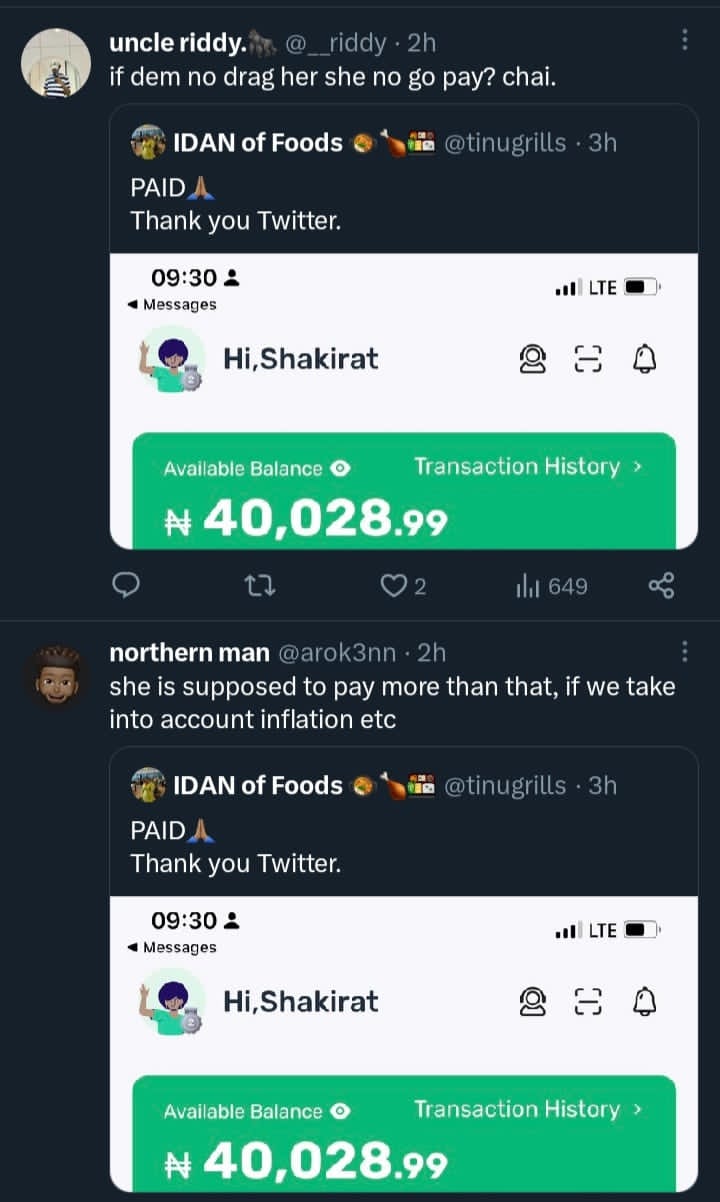
Task: Toggle balance visibility eye in first screenshot
Action: 340,468
